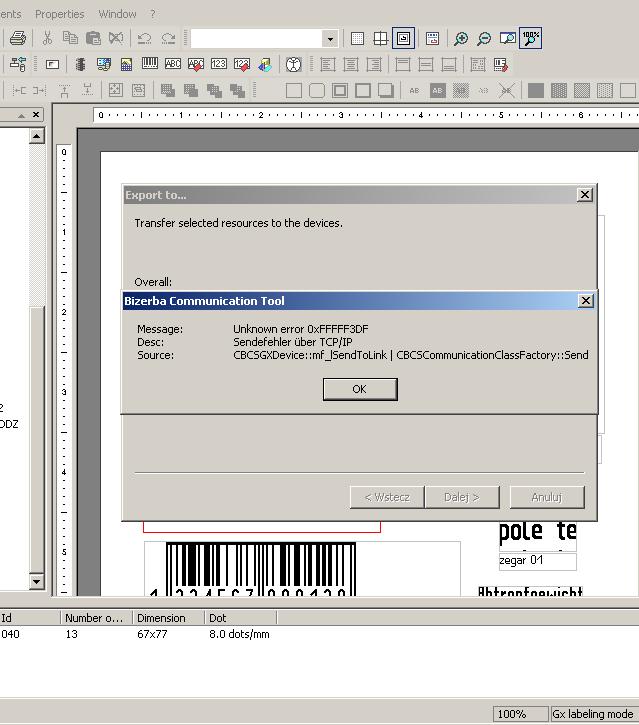This screenshot has height=725, width=639.
Task: Click the round symbol icon in toolbar
Action: (x=293, y=64)
